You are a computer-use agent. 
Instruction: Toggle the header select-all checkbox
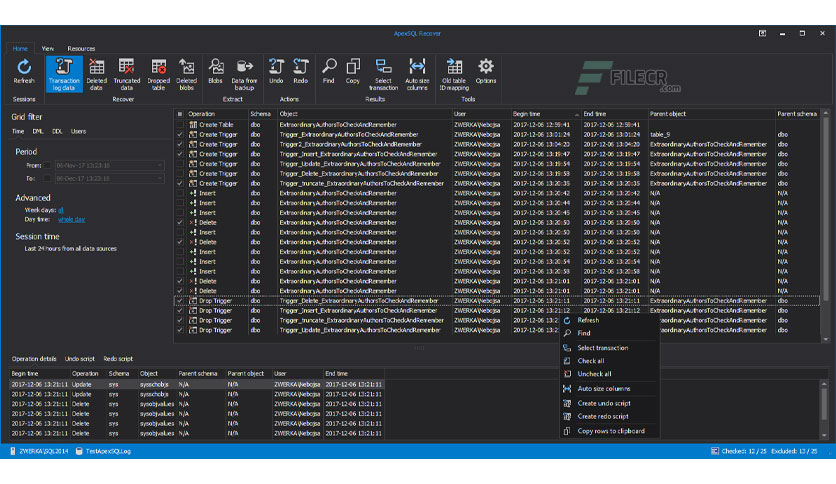tap(180, 114)
